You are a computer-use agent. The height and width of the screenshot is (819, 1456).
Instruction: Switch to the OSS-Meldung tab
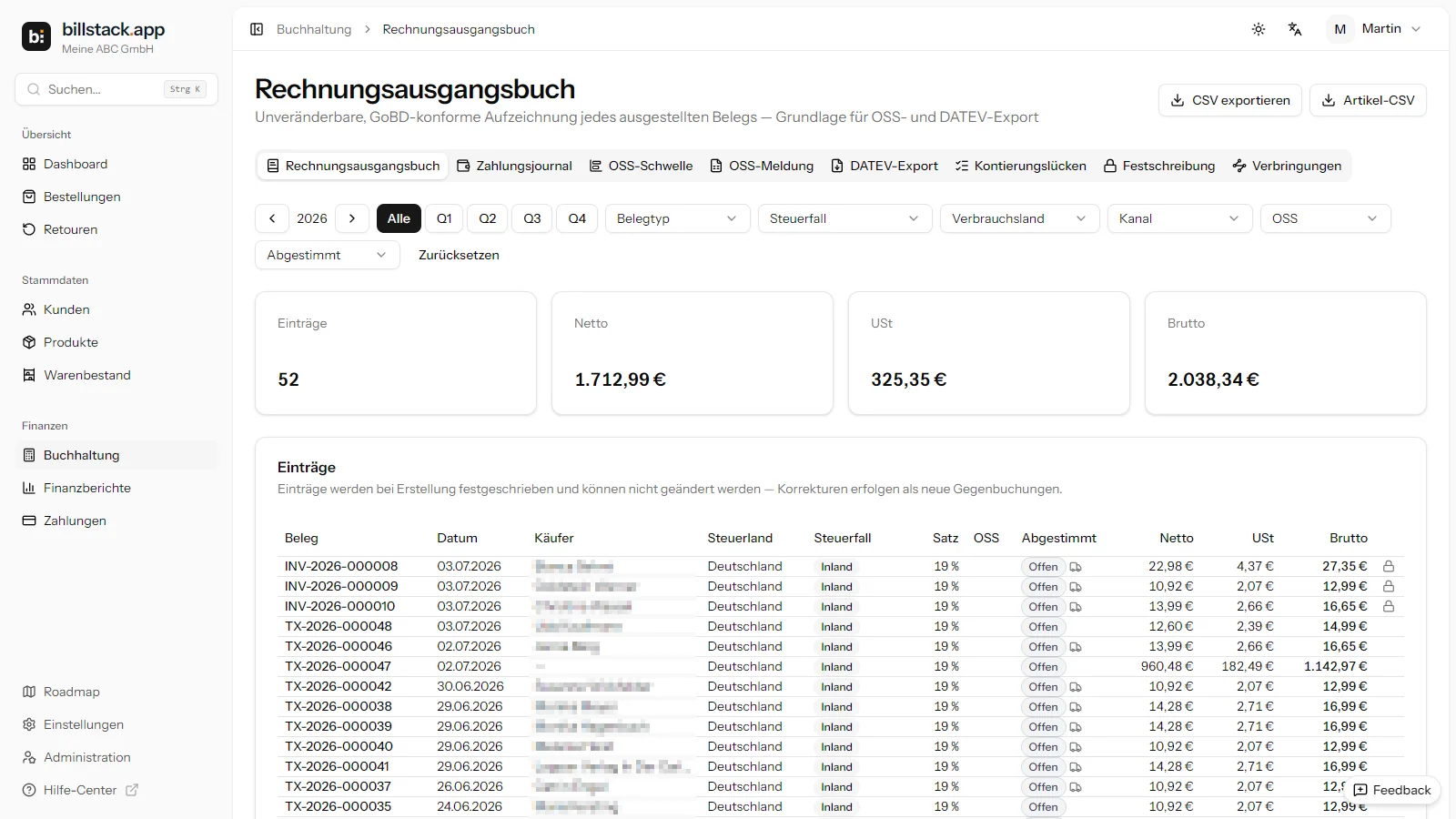(x=762, y=166)
